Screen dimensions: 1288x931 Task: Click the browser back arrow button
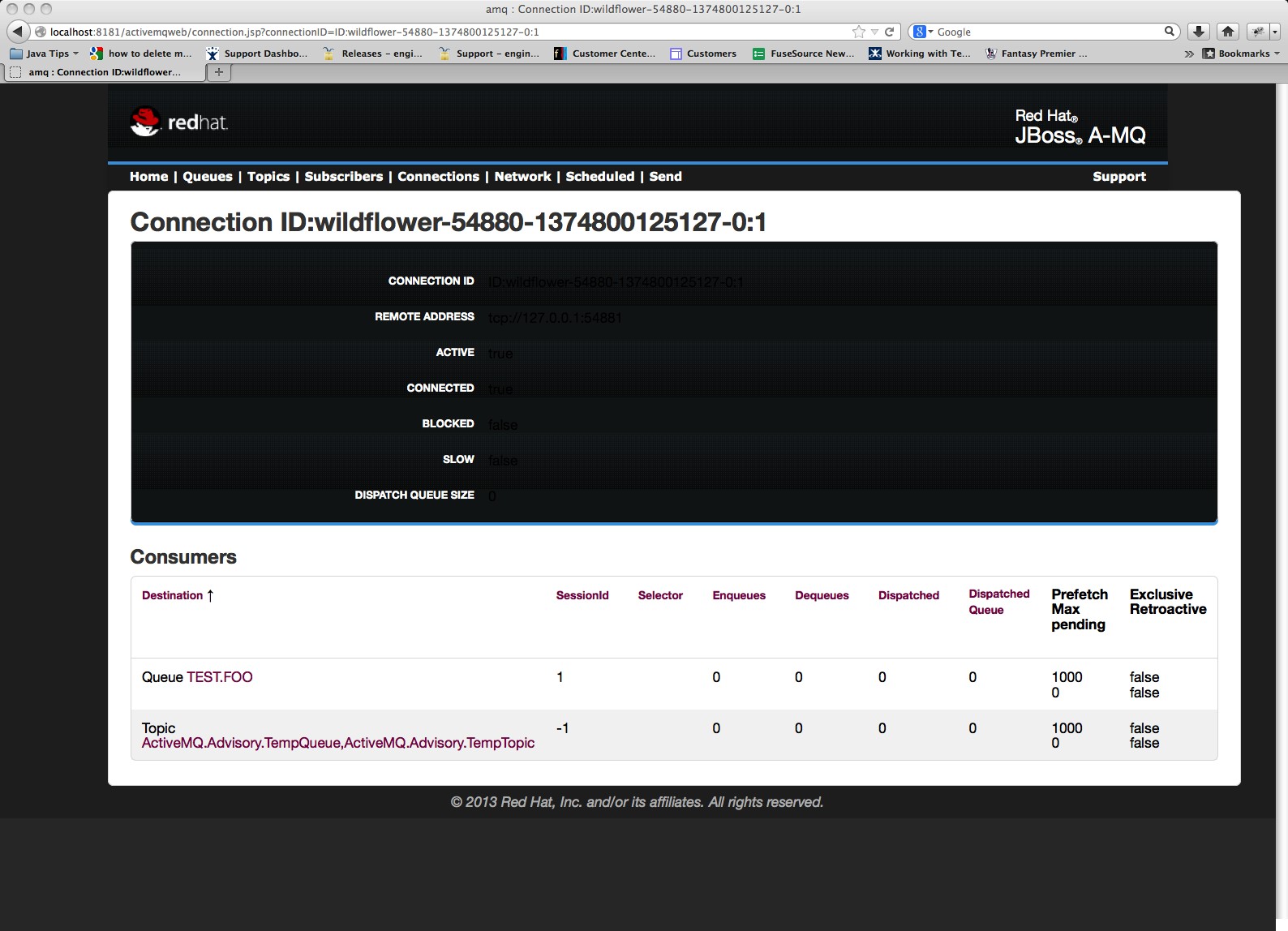pyautogui.click(x=17, y=32)
